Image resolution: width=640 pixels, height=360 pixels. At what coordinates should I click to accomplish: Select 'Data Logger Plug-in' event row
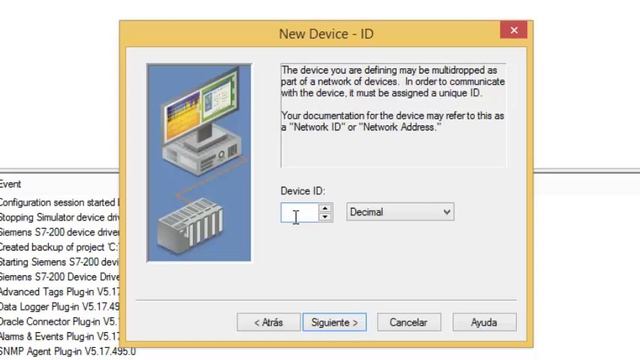coord(59,307)
